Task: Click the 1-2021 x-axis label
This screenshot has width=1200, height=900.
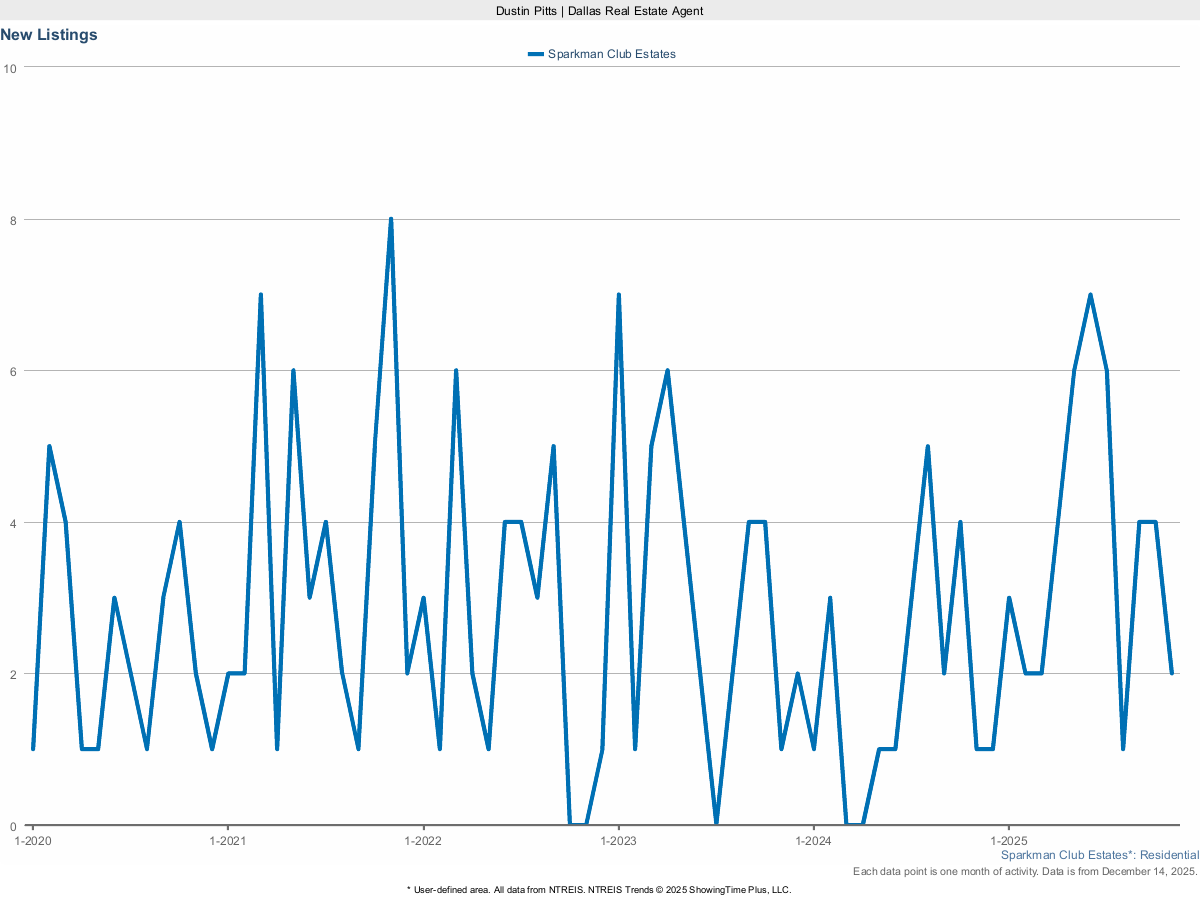Action: click(x=228, y=841)
